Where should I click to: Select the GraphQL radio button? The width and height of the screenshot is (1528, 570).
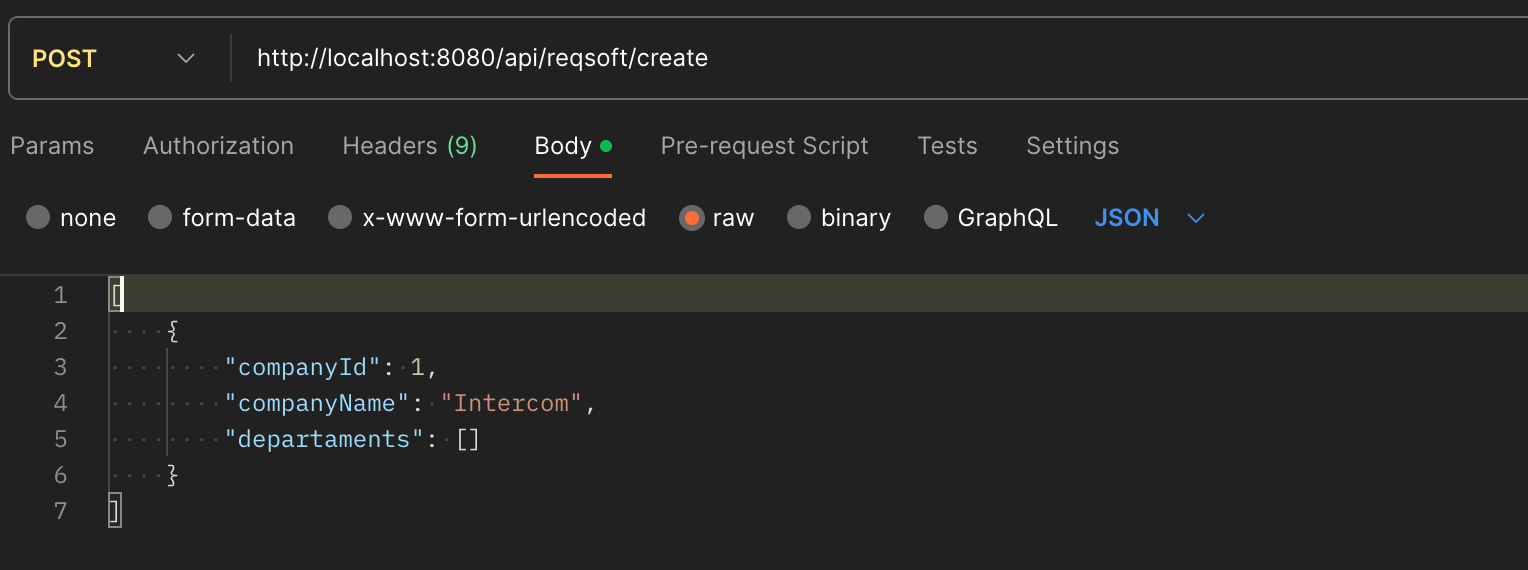tap(935, 218)
